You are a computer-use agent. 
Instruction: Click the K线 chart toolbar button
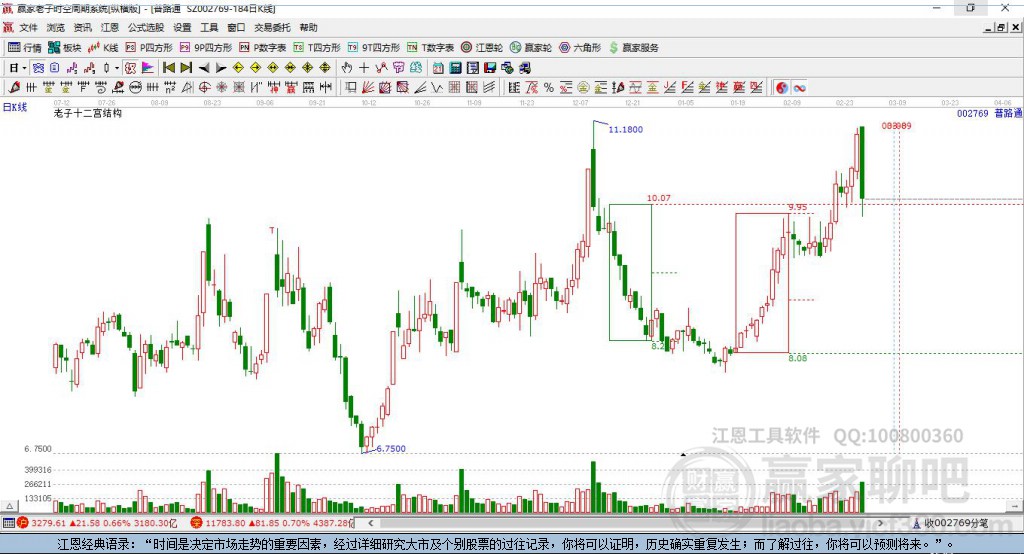pos(103,48)
